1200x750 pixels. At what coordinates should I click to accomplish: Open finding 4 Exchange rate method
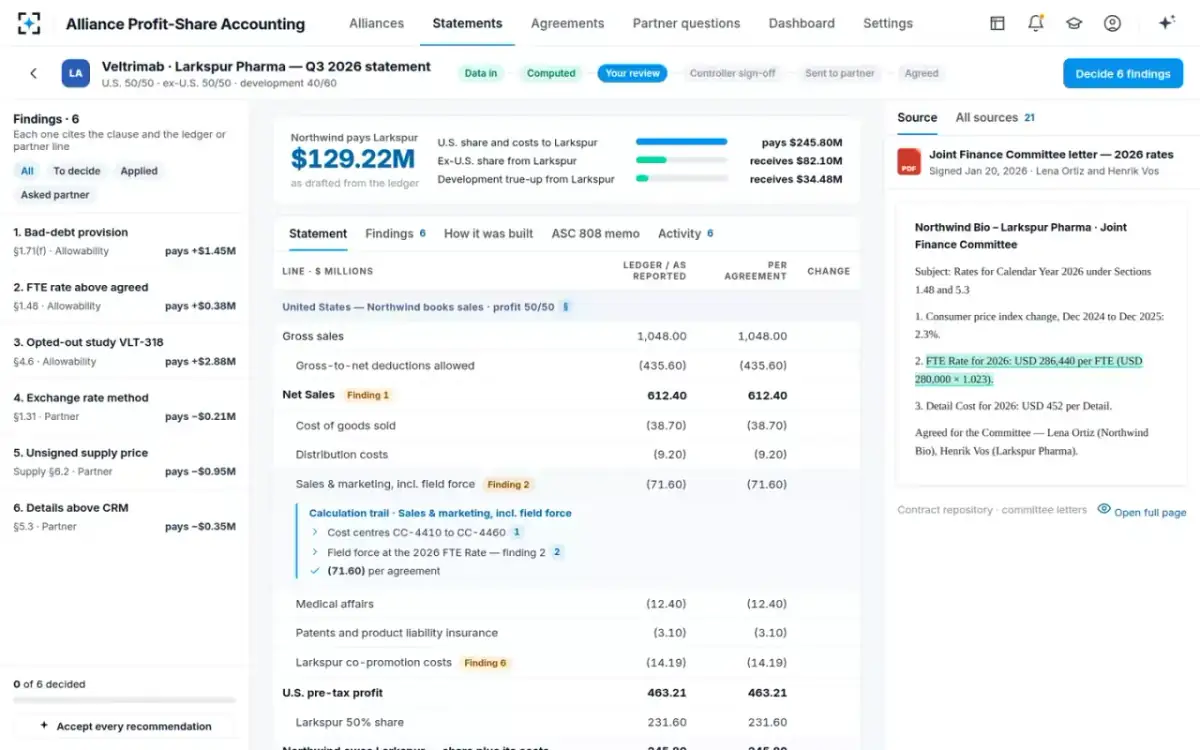pos(124,406)
